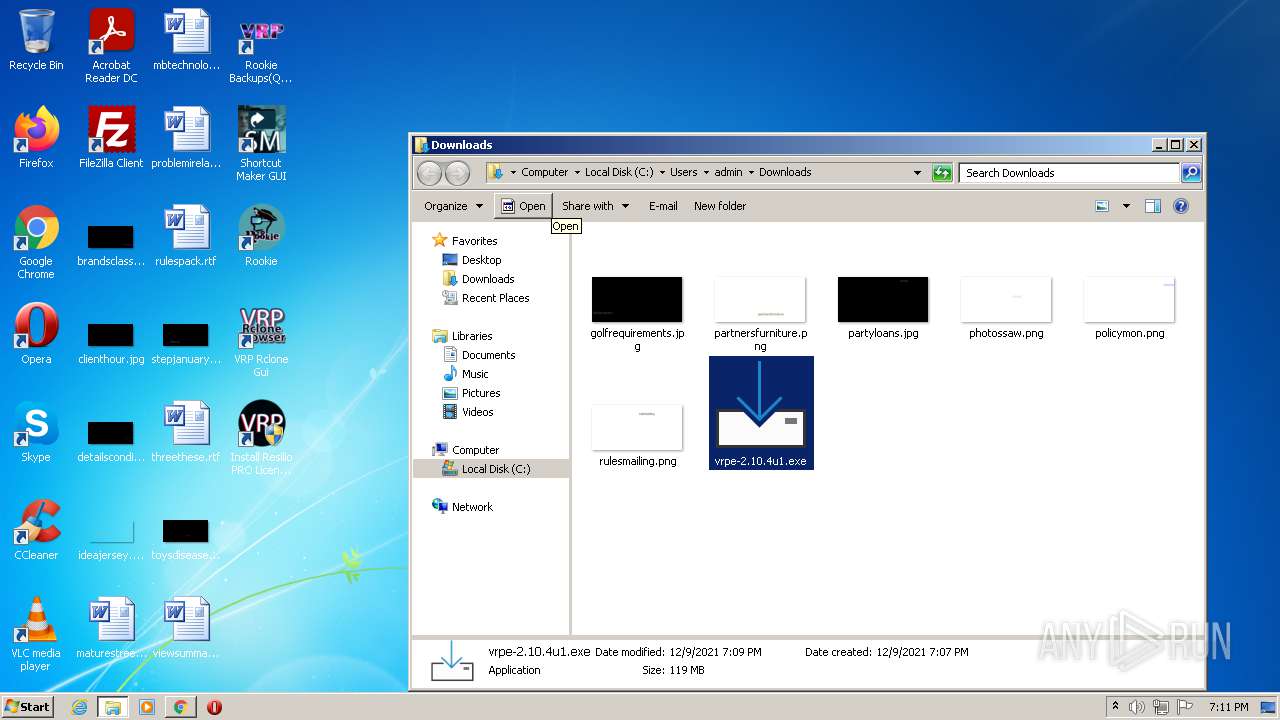Viewport: 1280px width, 720px height.
Task: Select Rookie Backups desktop icon
Action: click(x=261, y=46)
